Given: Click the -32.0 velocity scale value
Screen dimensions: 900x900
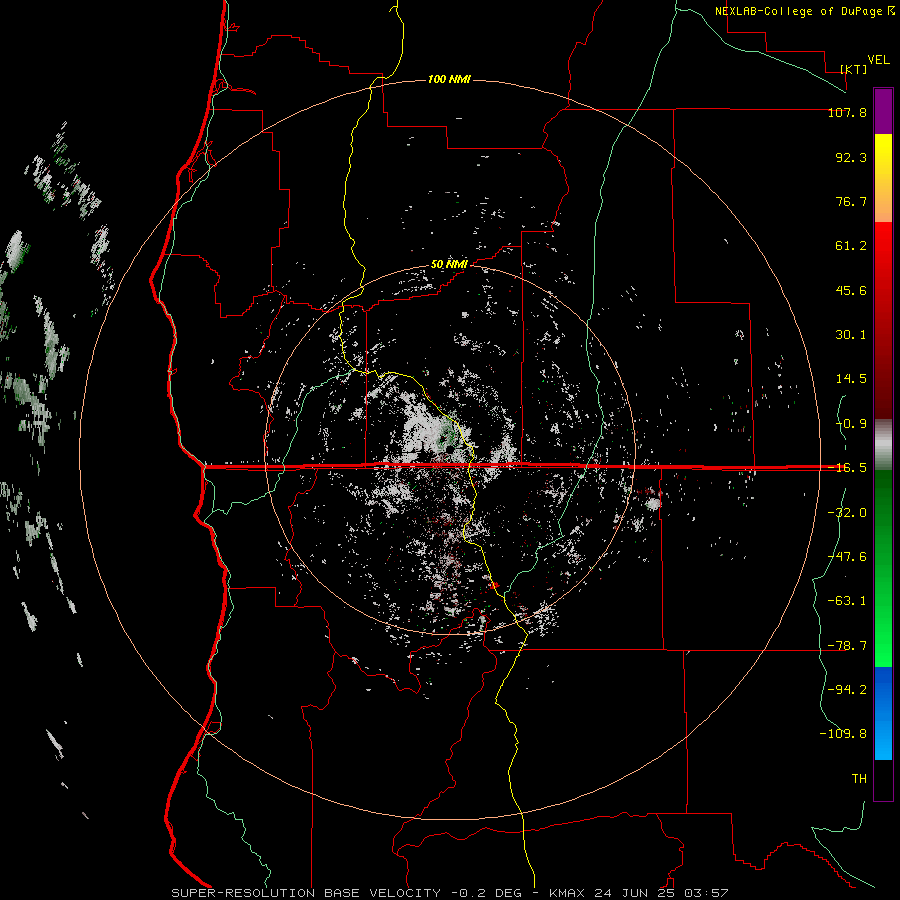Looking at the screenshot, I should coord(847,513).
